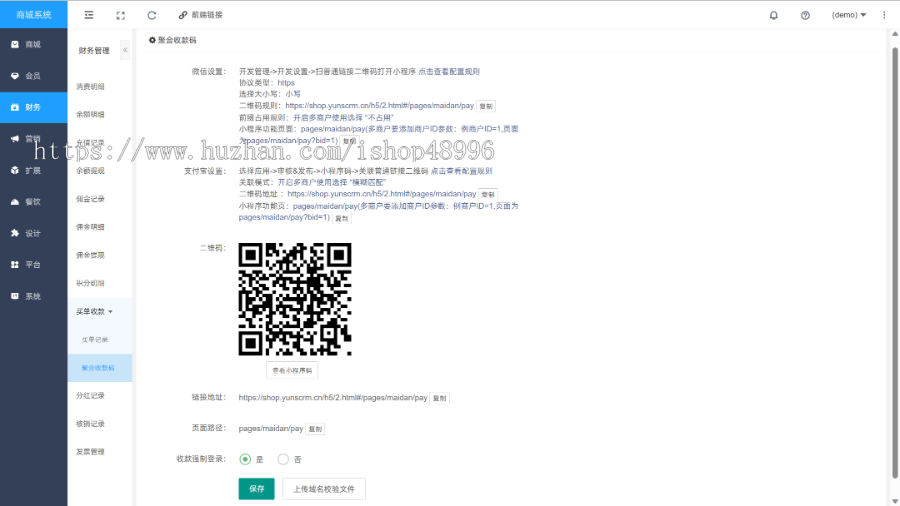The image size is (900, 506).
Task: Go to 余额提现 in the finance menu
Action: pyautogui.click(x=90, y=171)
